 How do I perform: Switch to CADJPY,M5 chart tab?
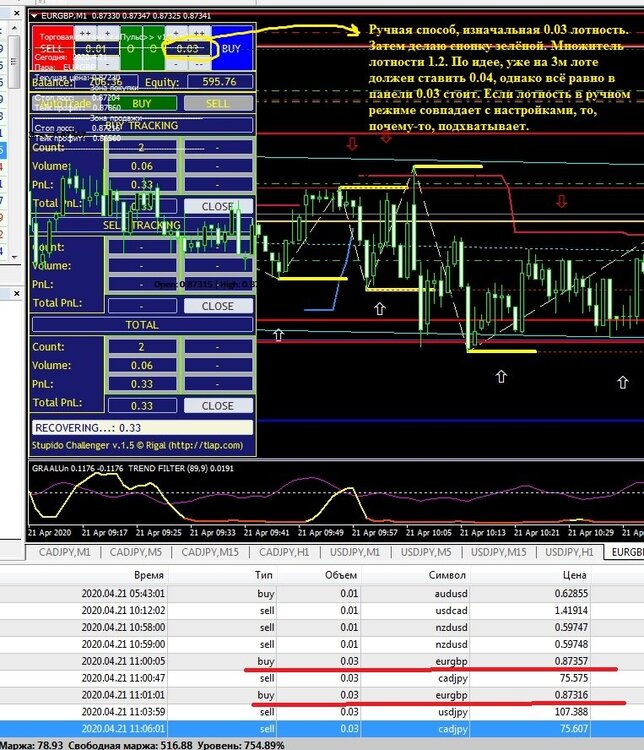click(x=136, y=552)
